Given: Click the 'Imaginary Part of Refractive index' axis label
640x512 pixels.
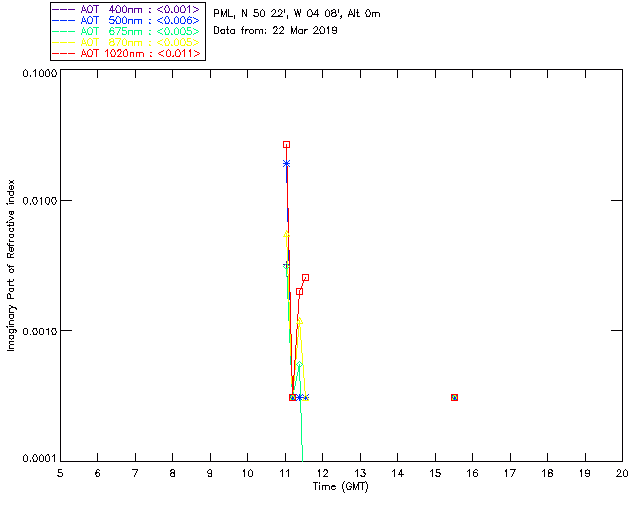Looking at the screenshot, I should coord(11,265).
